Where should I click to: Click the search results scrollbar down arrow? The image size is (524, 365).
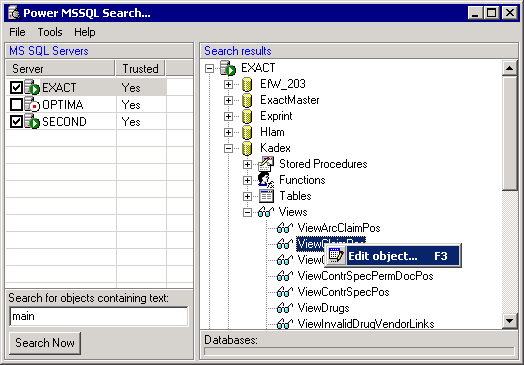(510, 321)
